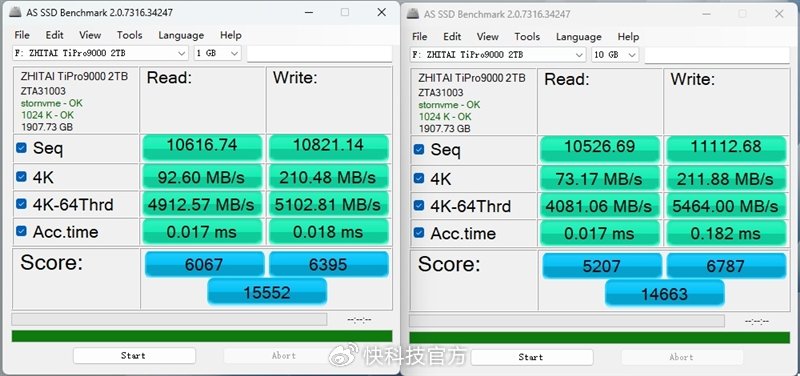Image resolution: width=800 pixels, height=376 pixels.
Task: Maximize the left AS SSD window
Action: pyautogui.click(x=345, y=12)
